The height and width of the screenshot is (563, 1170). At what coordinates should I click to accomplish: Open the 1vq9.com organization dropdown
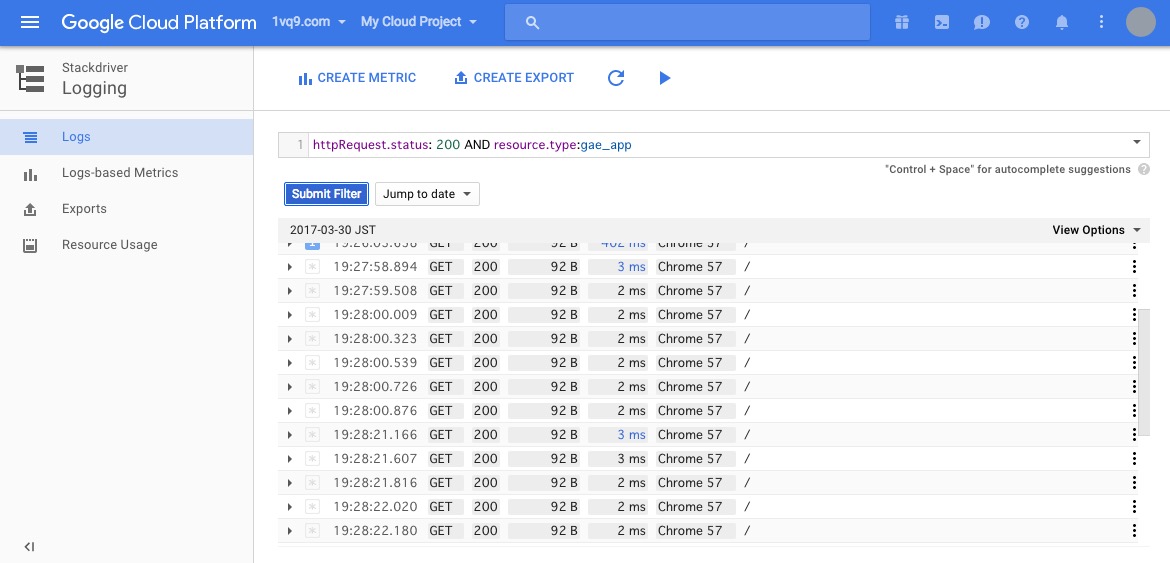(309, 22)
